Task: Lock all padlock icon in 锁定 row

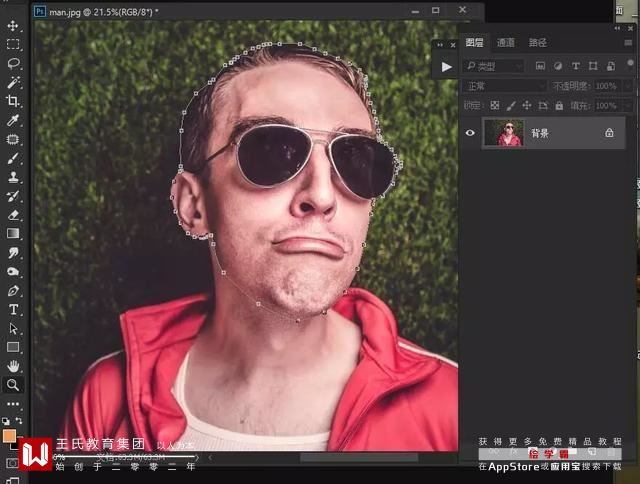Action: click(559, 106)
